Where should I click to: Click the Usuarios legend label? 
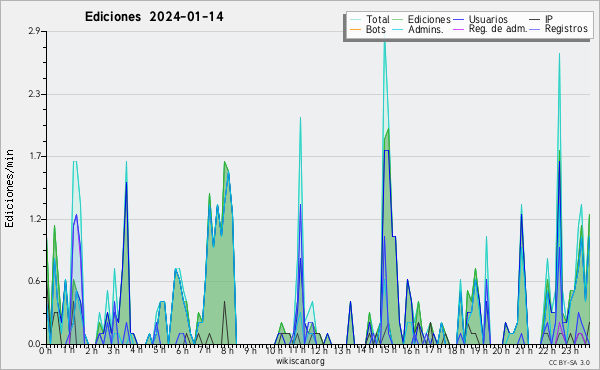(488, 19)
